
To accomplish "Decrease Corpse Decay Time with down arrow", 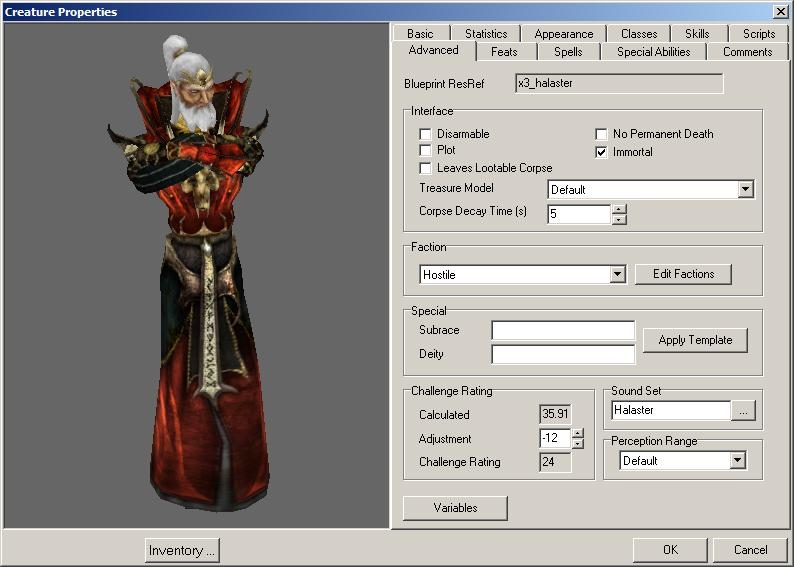I will pyautogui.click(x=619, y=219).
